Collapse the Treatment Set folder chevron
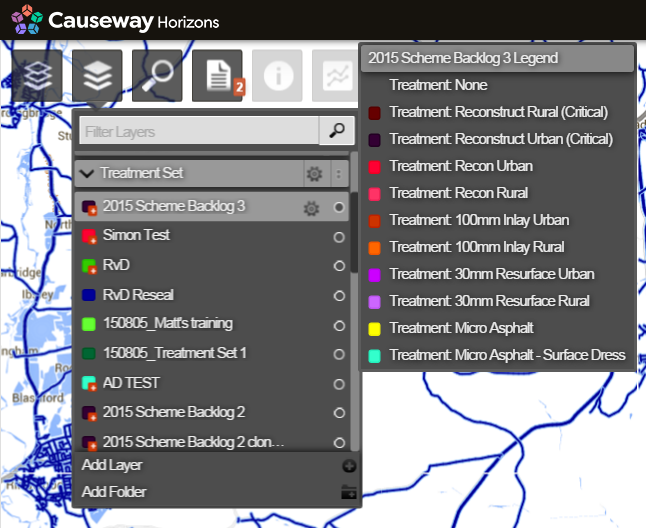This screenshot has height=528, width=646. point(87,173)
